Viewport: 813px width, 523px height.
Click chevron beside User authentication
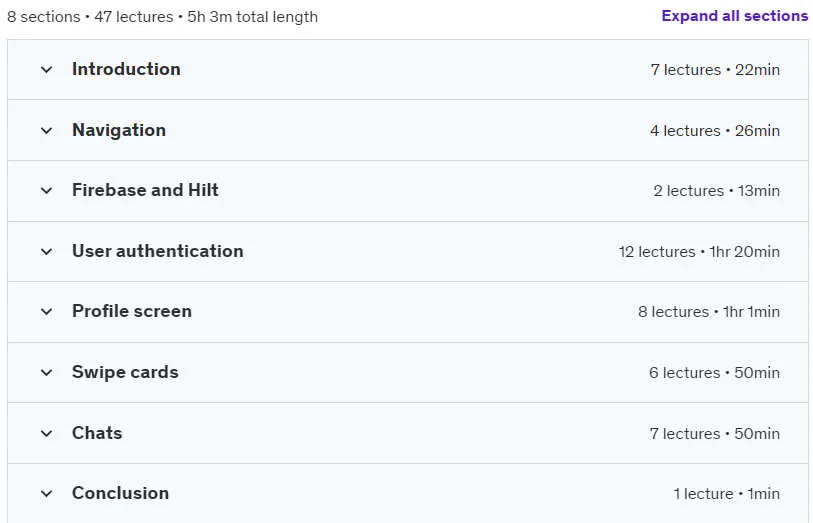[47, 252]
